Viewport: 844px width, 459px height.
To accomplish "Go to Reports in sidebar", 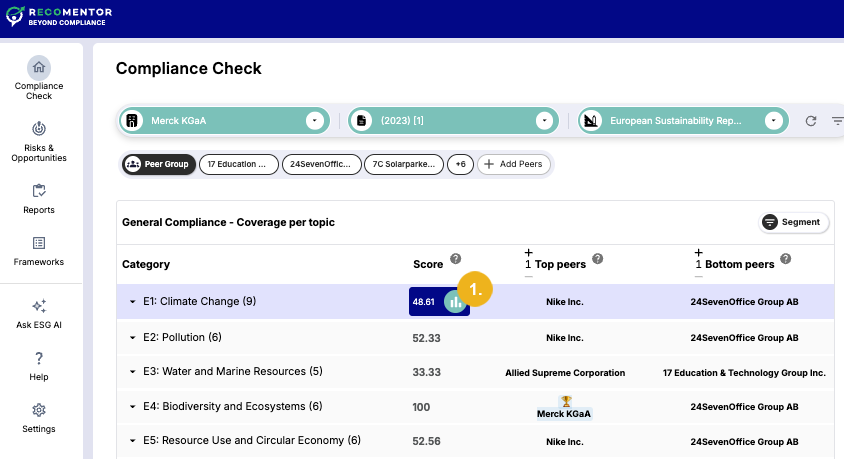I will point(39,198).
